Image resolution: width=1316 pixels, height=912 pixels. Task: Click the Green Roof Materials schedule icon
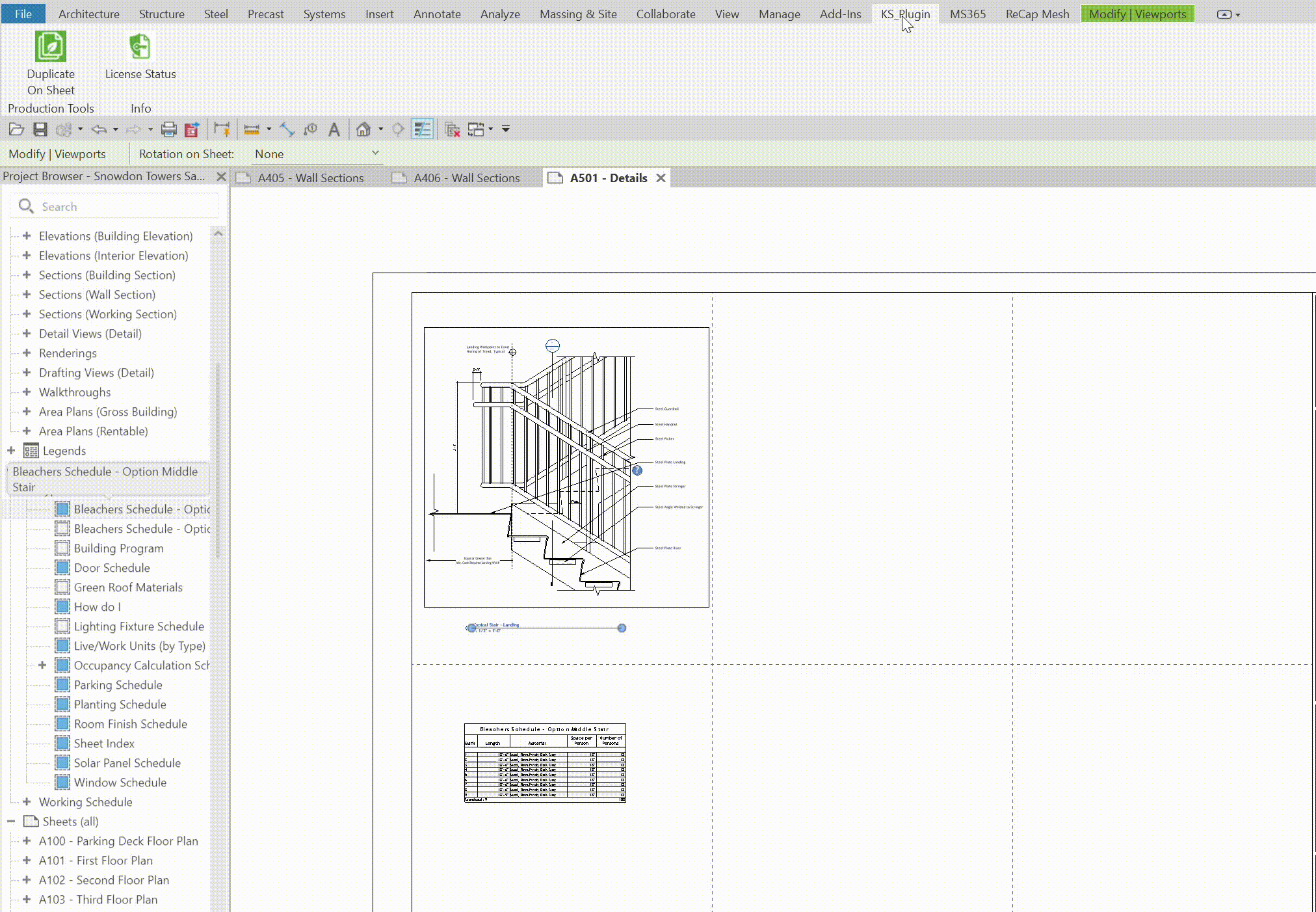(62, 587)
